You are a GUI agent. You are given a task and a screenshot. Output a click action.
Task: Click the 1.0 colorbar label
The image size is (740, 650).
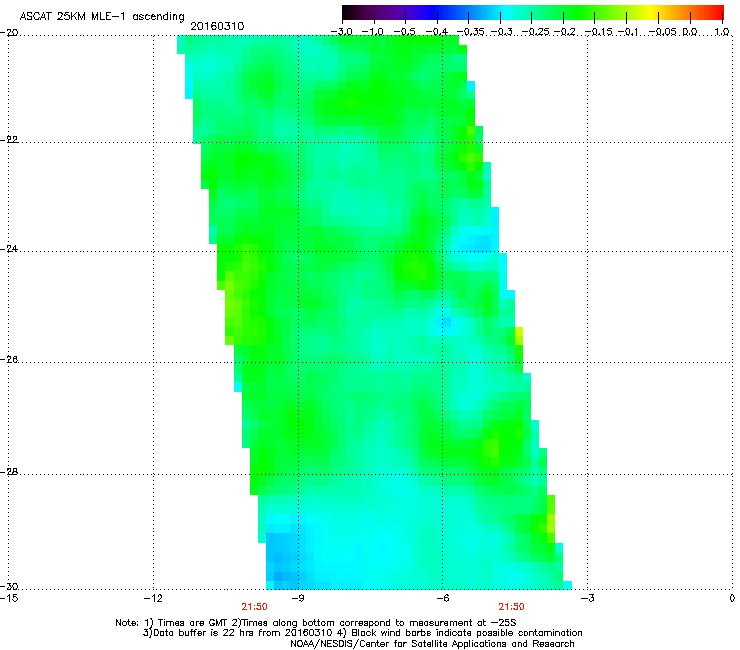[722, 32]
